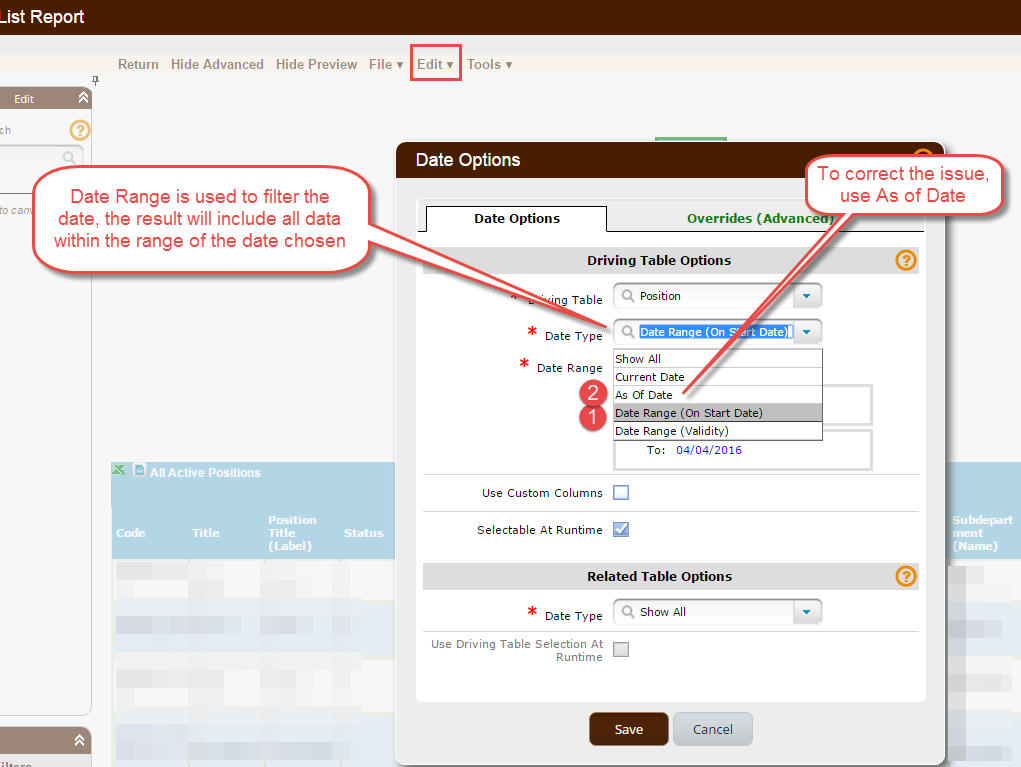Select Show All from the list
This screenshot has width=1021, height=767.
pos(718,359)
